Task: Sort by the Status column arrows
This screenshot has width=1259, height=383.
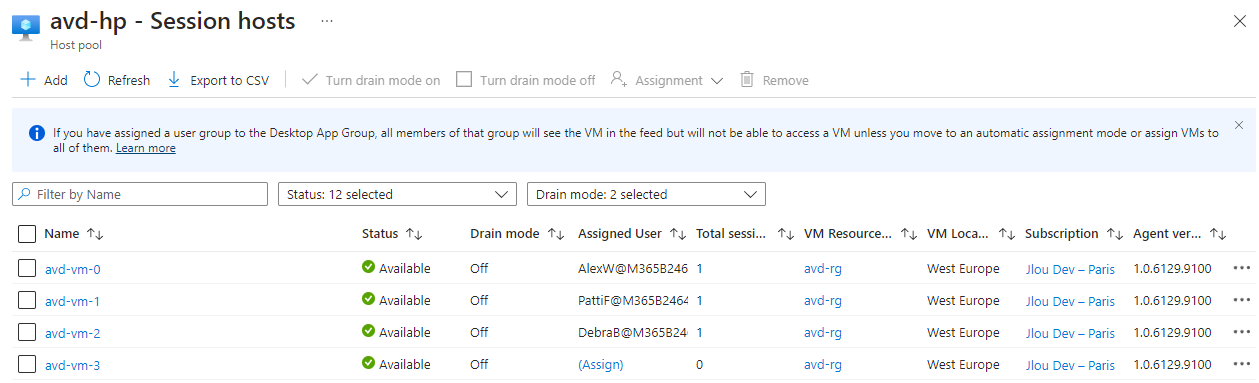Action: (x=414, y=234)
